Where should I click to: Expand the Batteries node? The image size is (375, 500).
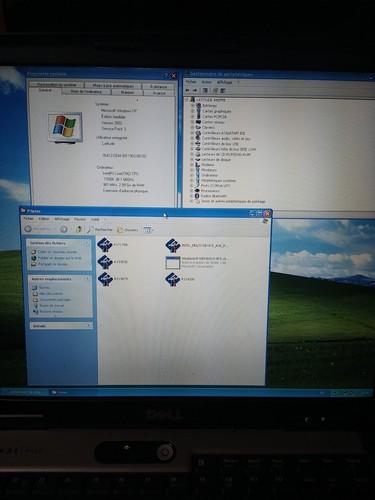192,105
